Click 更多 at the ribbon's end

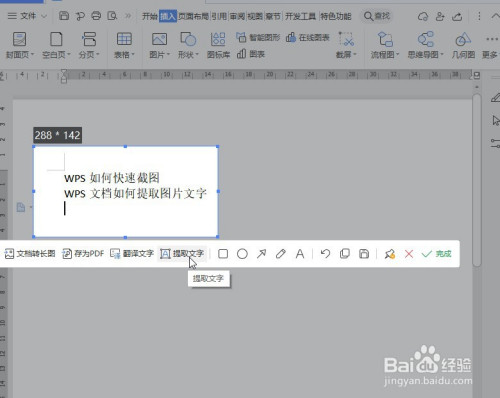(490, 47)
